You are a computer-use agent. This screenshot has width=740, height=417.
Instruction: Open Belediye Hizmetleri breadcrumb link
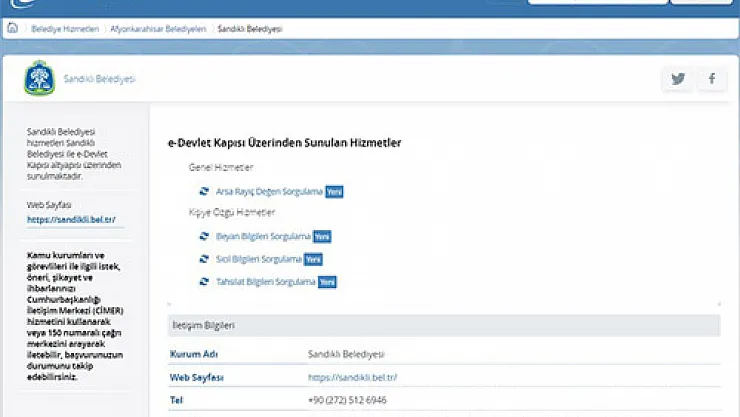(65, 29)
